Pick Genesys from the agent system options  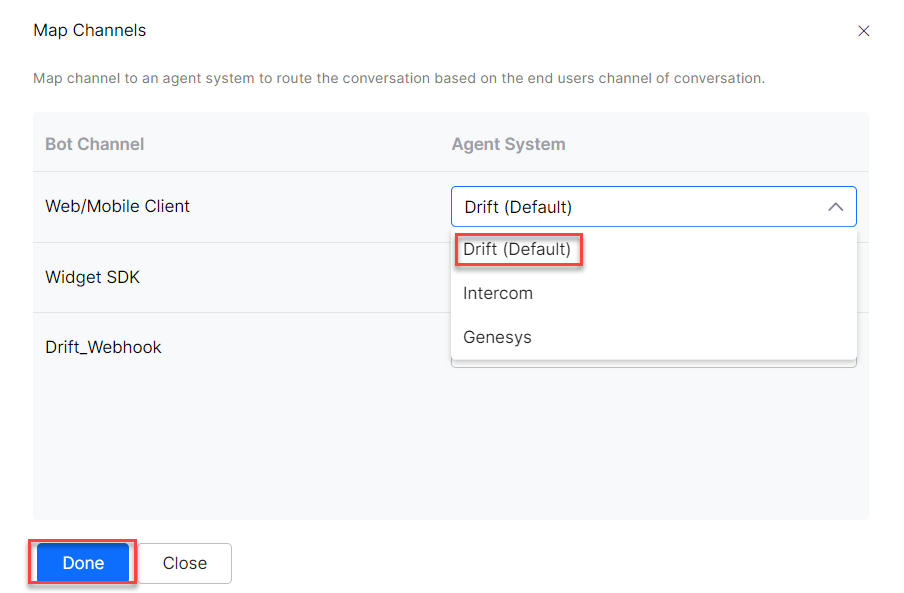(497, 337)
